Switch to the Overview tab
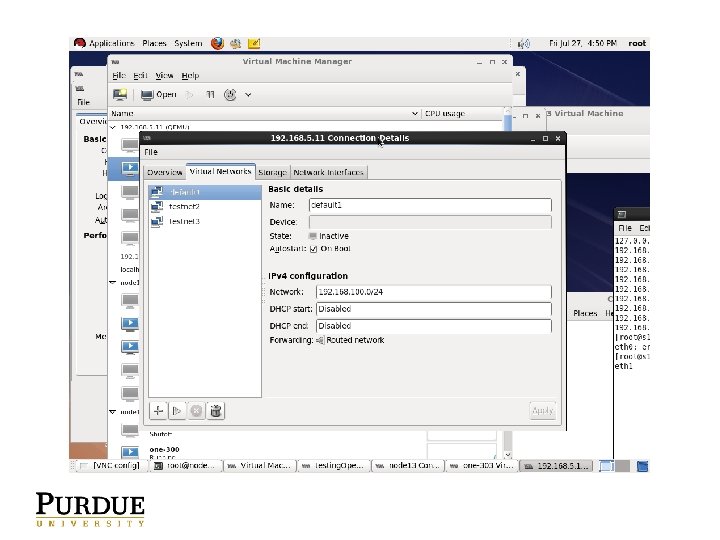Screen dimensions: 720x540 tap(165, 172)
